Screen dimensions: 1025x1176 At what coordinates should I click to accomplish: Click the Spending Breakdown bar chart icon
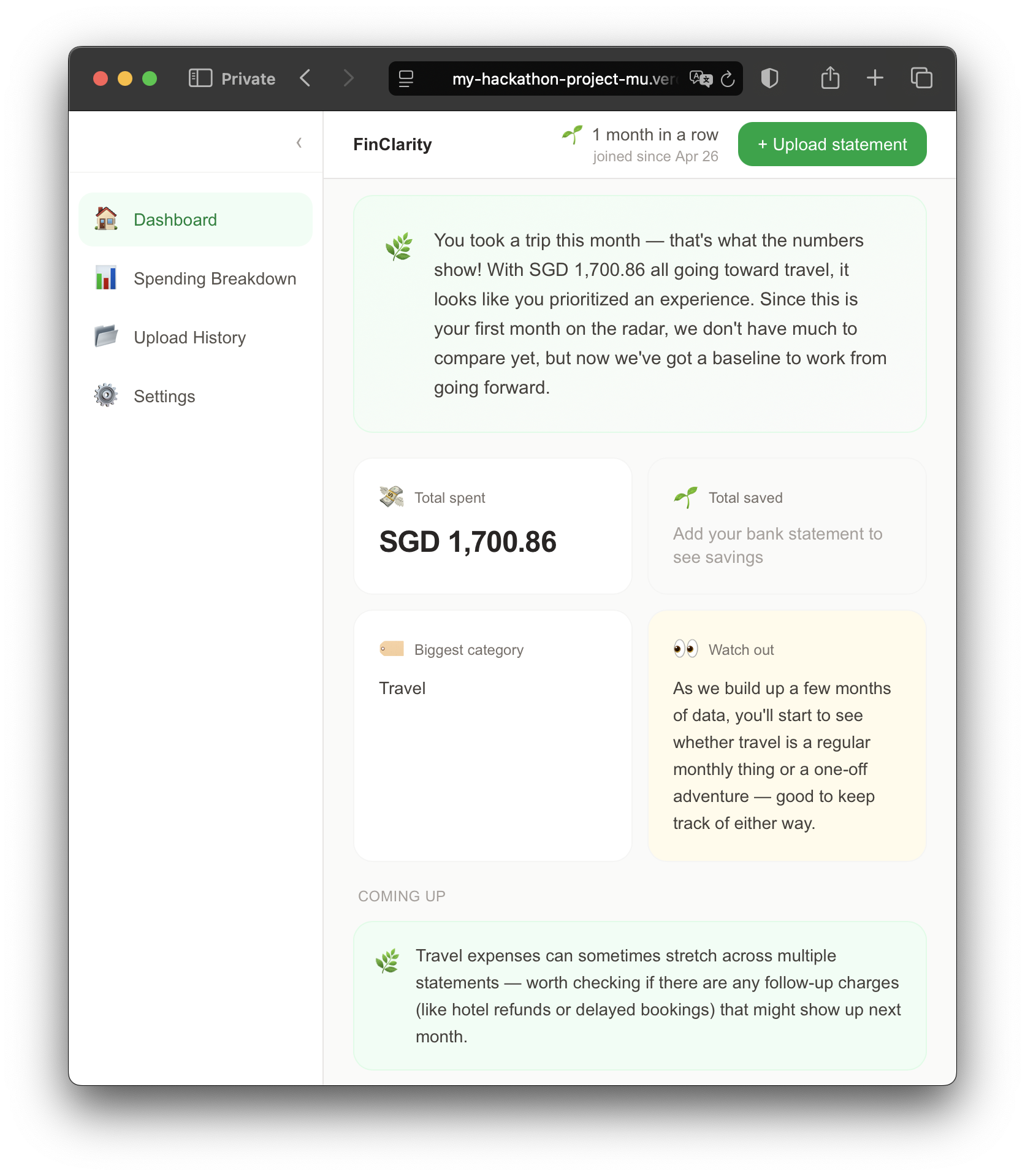(106, 278)
